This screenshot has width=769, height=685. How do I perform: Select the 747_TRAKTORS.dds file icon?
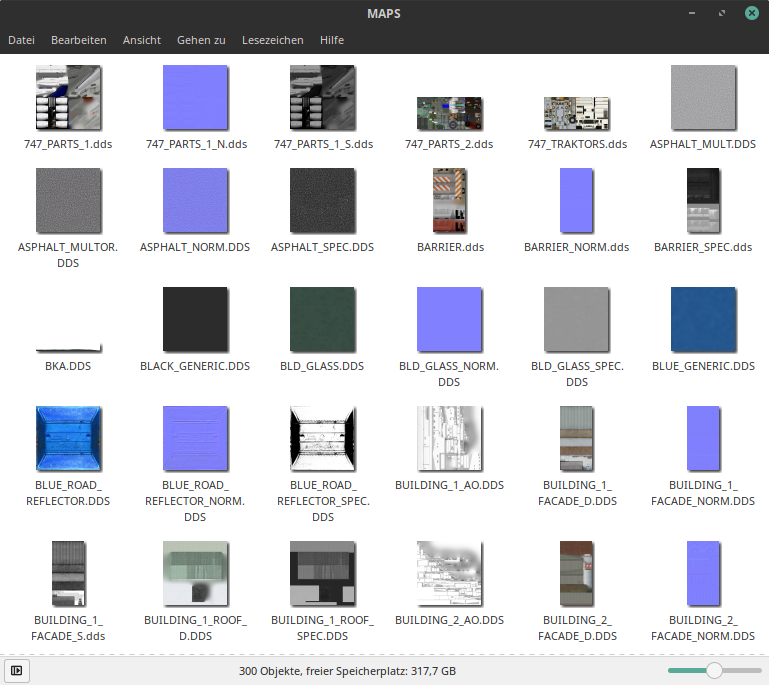(x=576, y=113)
